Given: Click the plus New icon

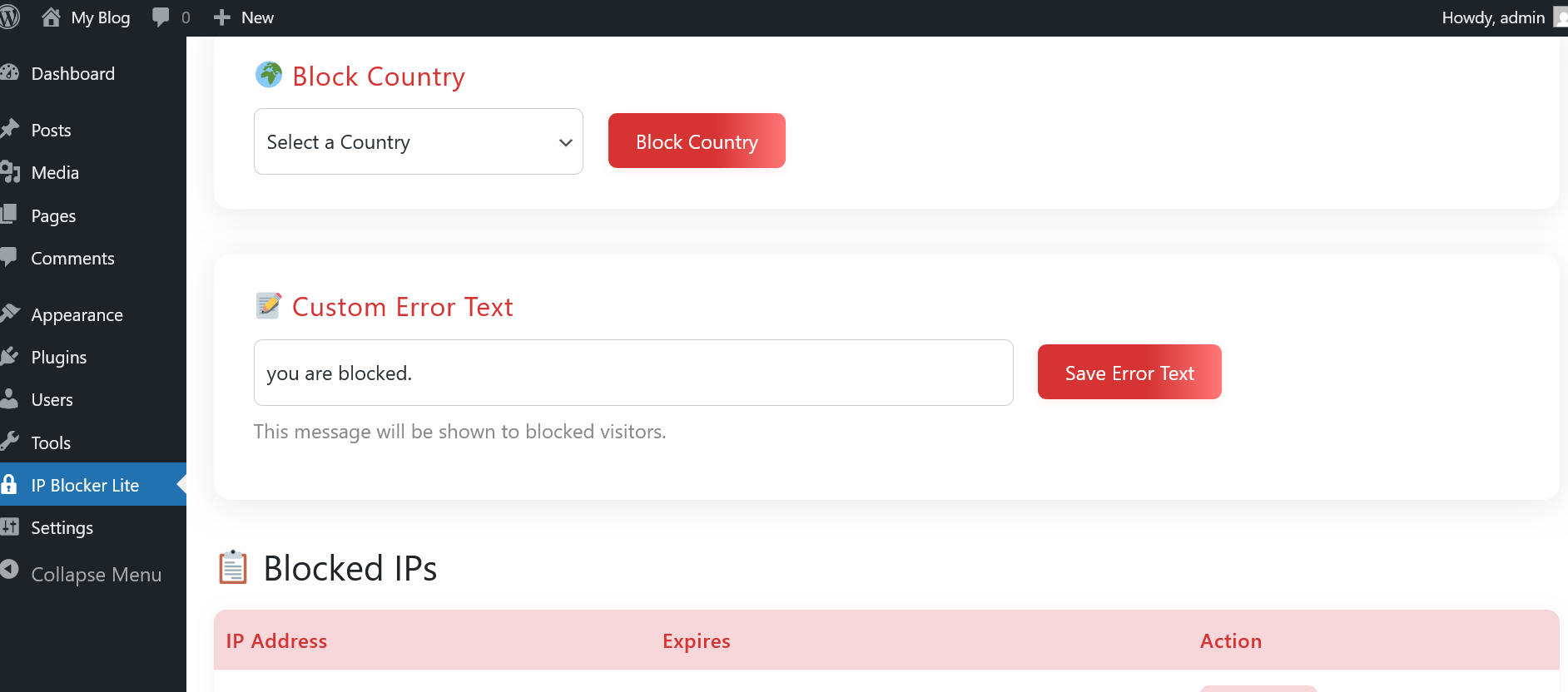Looking at the screenshot, I should [x=221, y=17].
